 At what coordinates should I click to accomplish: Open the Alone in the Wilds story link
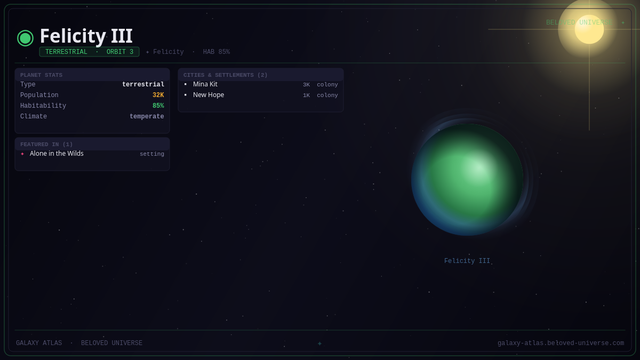click(56, 153)
